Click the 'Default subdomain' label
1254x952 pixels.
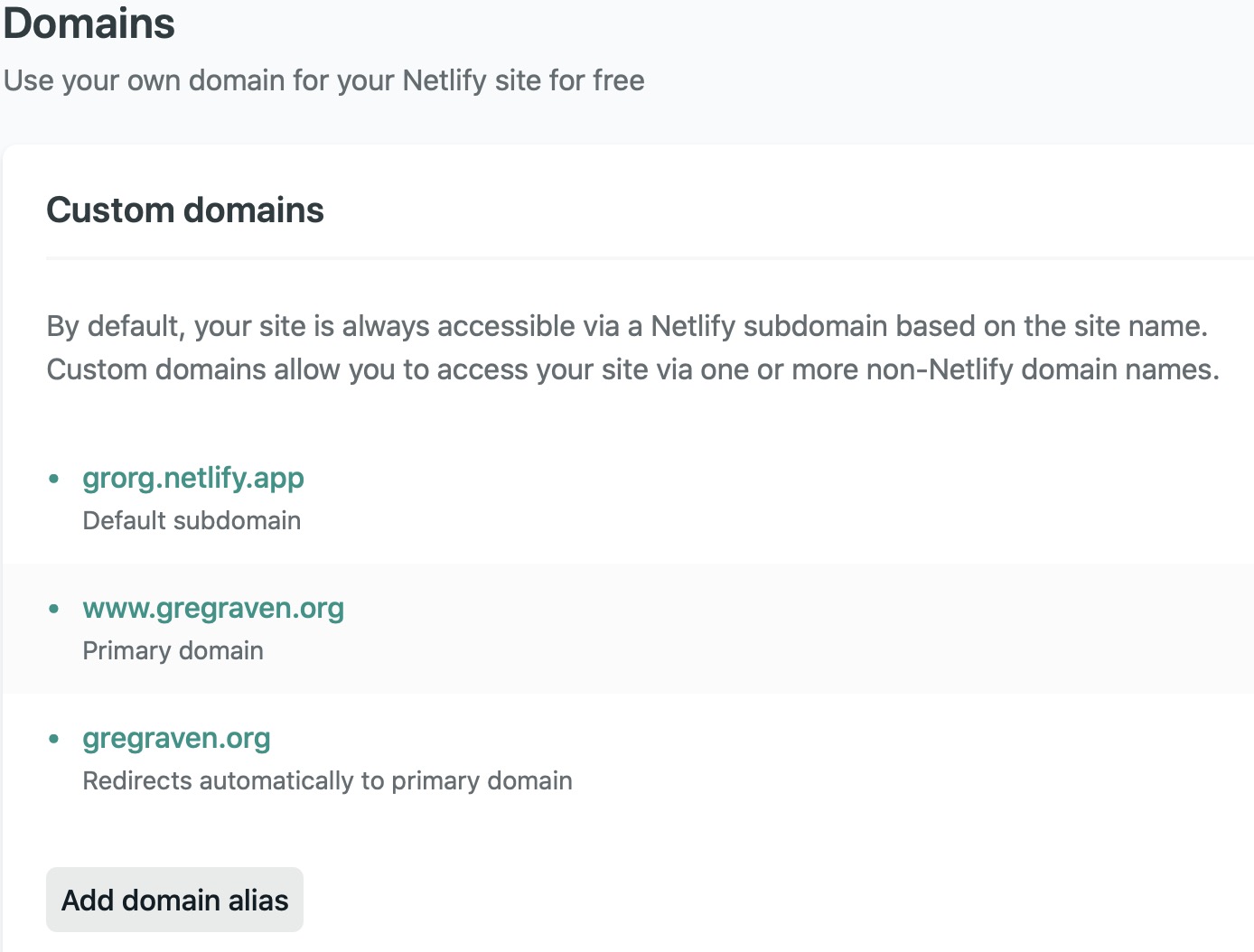pyautogui.click(x=192, y=520)
